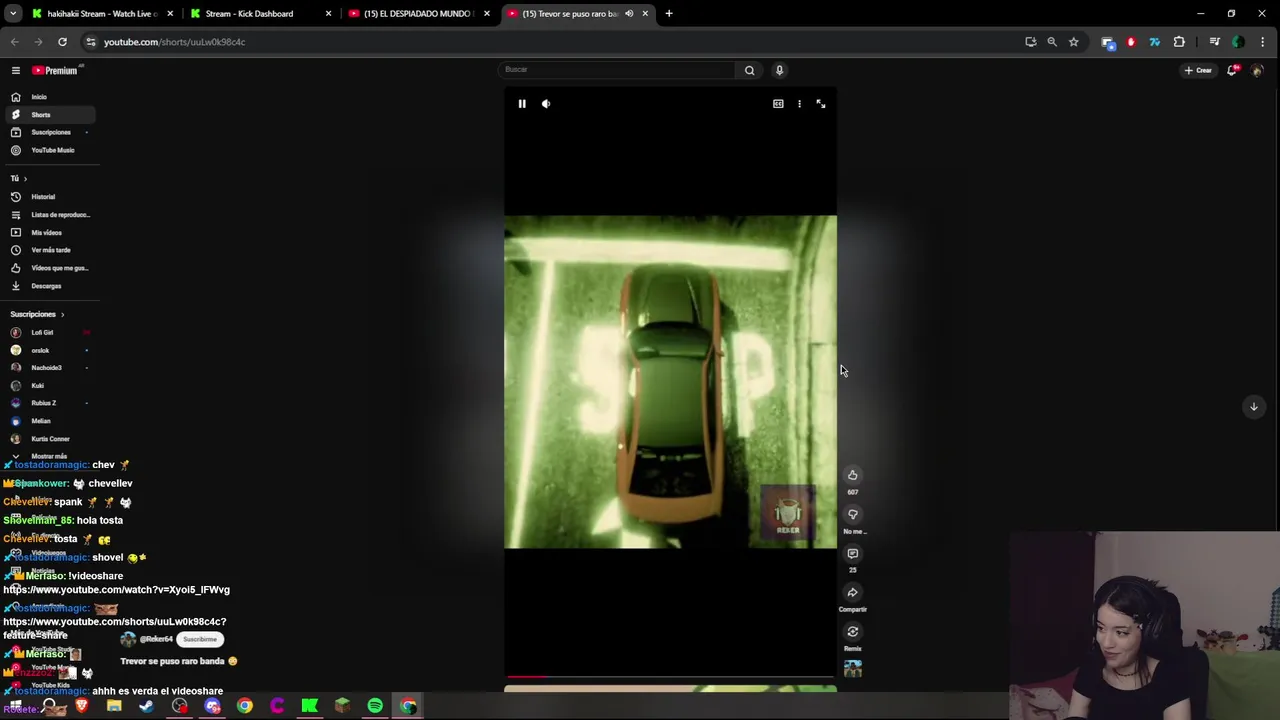Open Listas de reproducción
This screenshot has height=720, width=1280.
click(48, 215)
